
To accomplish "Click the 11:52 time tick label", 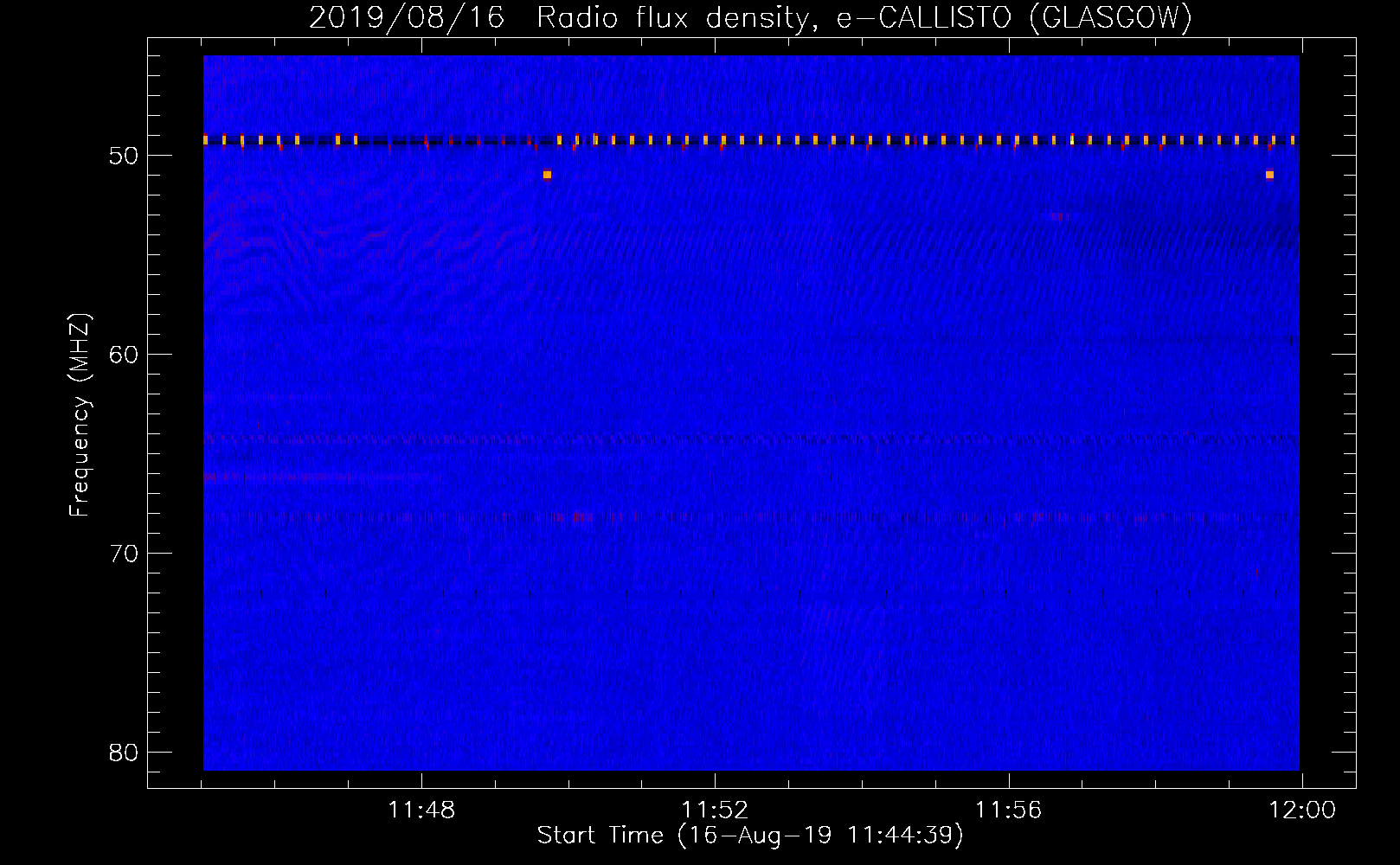I will tap(715, 811).
